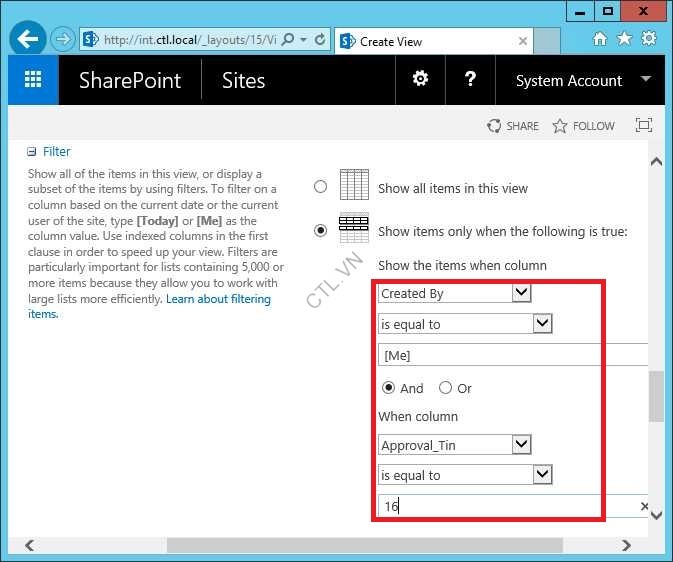Click the browser back arrow button
The image size is (673, 562).
pos(28,40)
